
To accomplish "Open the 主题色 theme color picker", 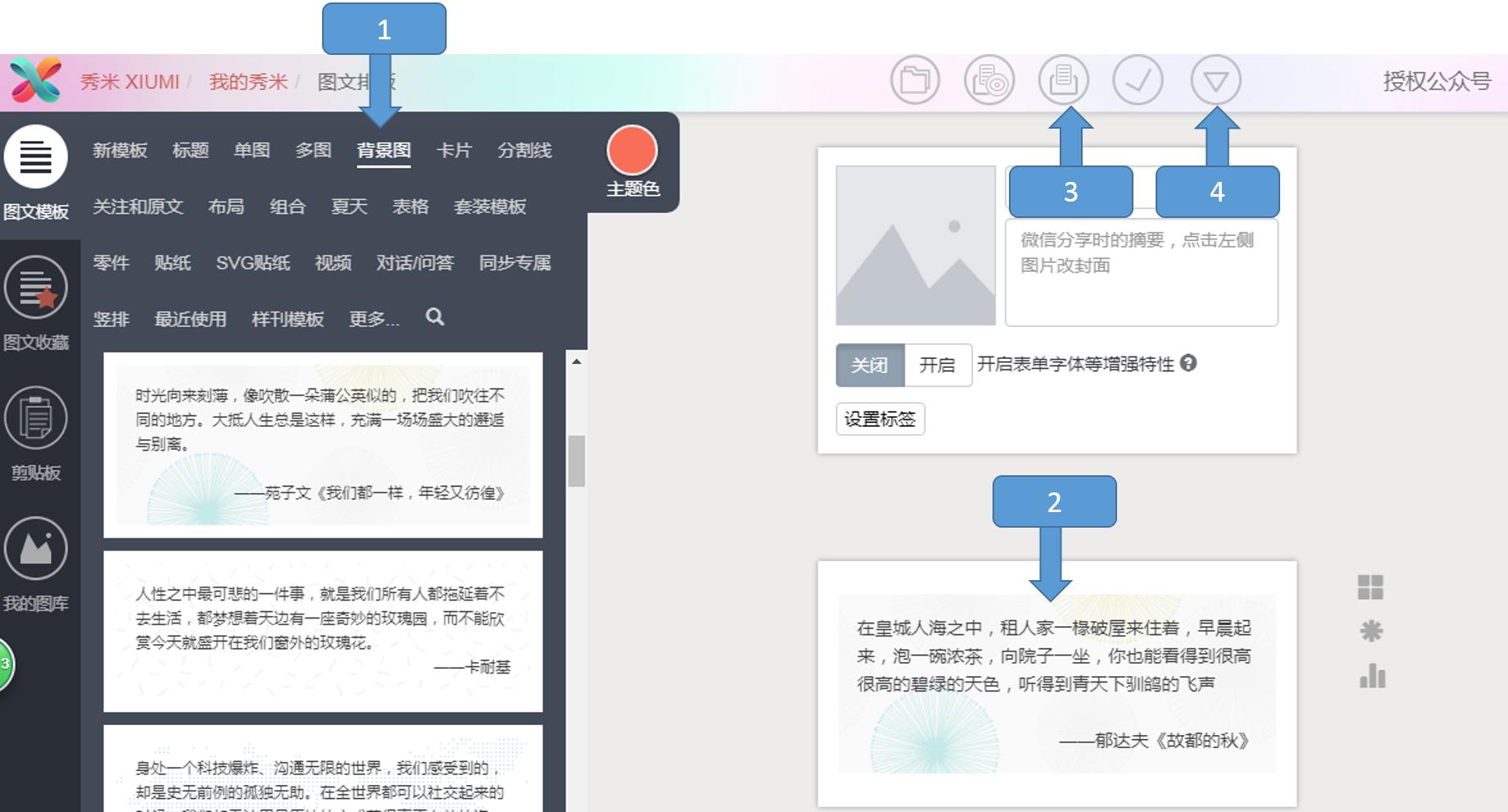I will pos(632,152).
